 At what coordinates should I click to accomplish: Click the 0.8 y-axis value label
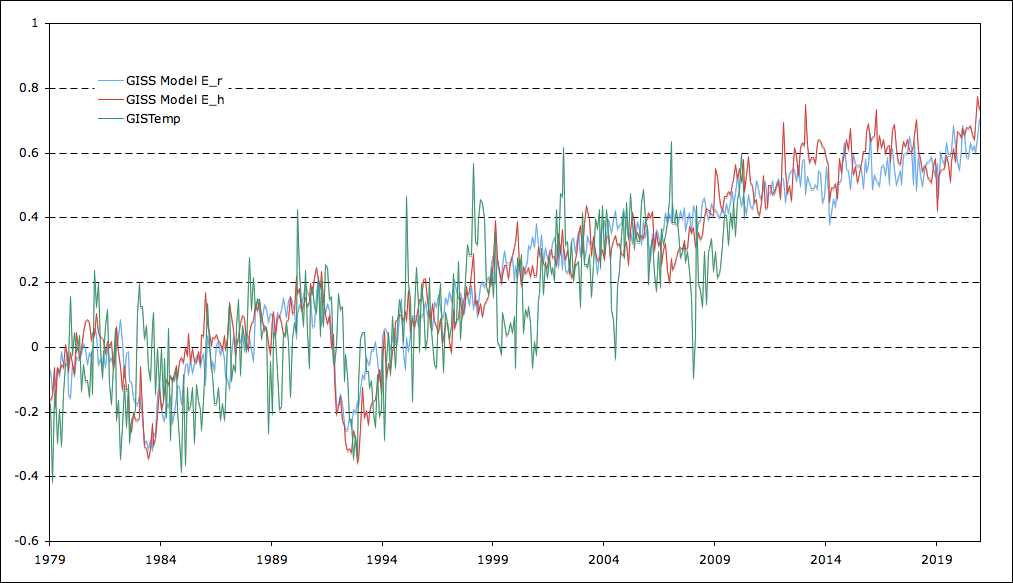point(29,88)
